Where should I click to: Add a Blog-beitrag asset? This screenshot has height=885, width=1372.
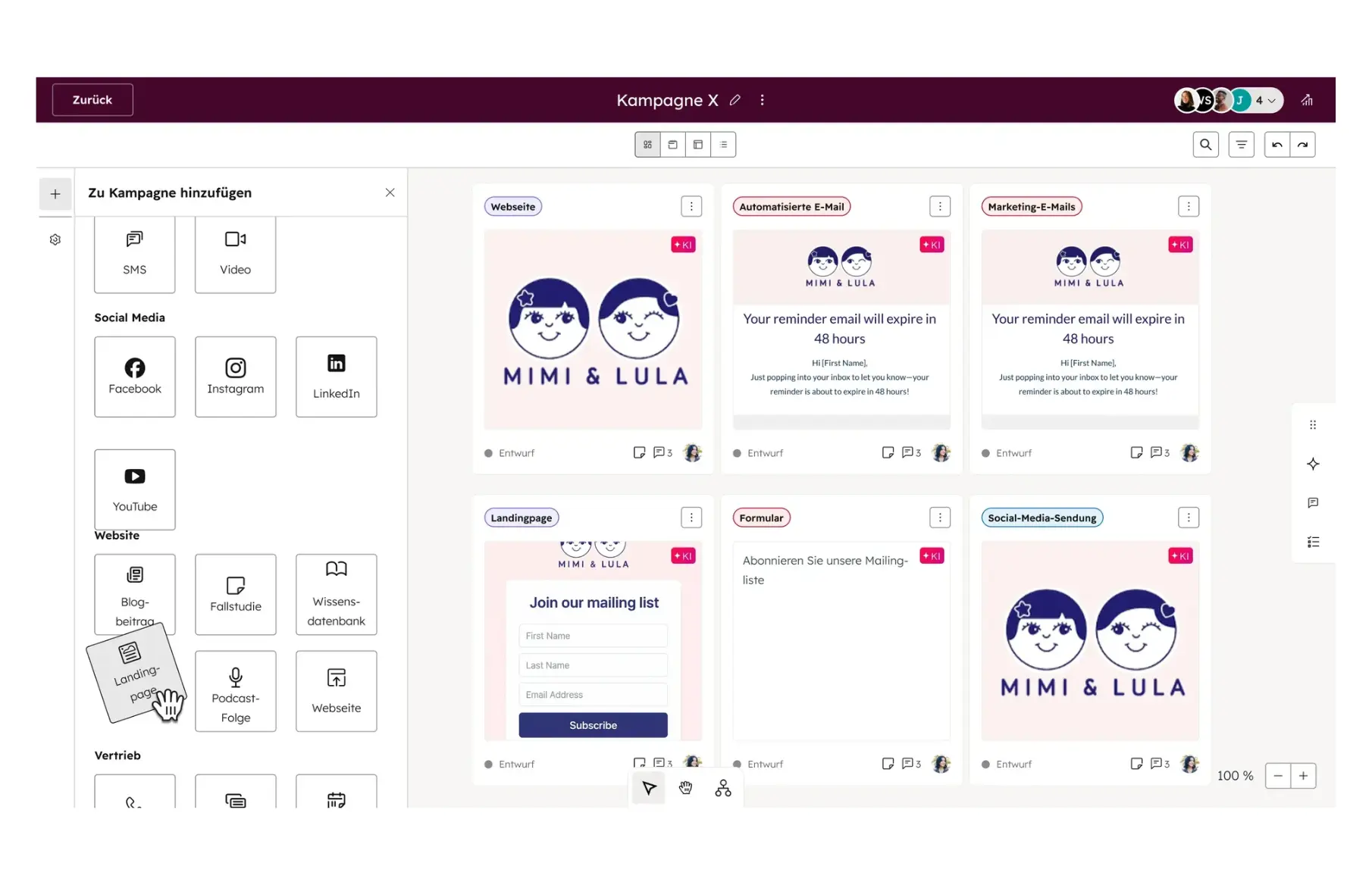[135, 594]
